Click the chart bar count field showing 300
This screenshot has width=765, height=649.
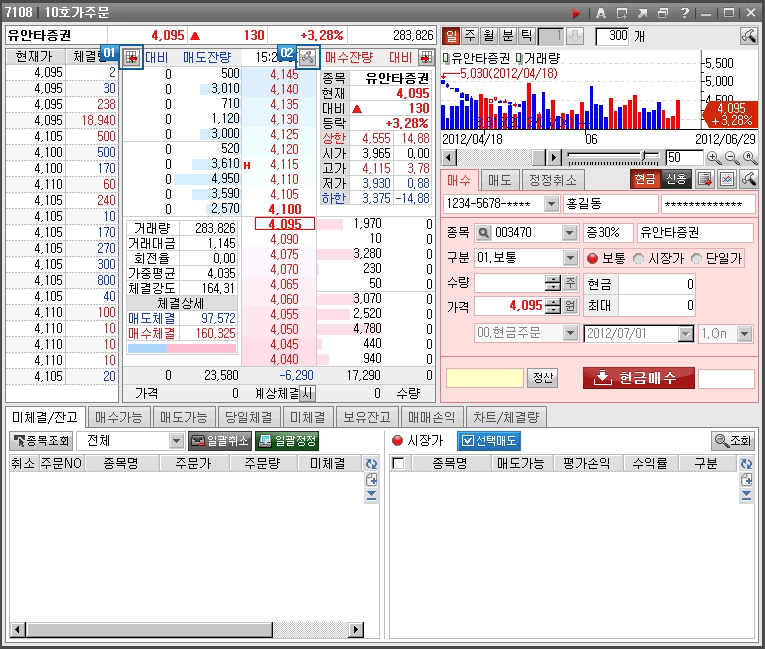coord(612,36)
